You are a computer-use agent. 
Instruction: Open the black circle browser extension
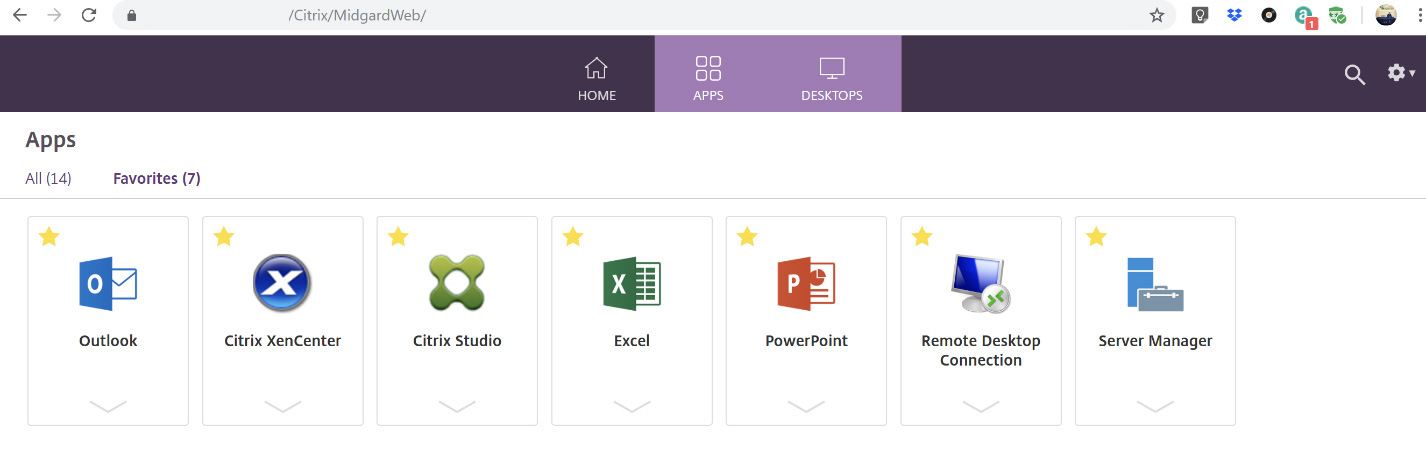point(1269,15)
